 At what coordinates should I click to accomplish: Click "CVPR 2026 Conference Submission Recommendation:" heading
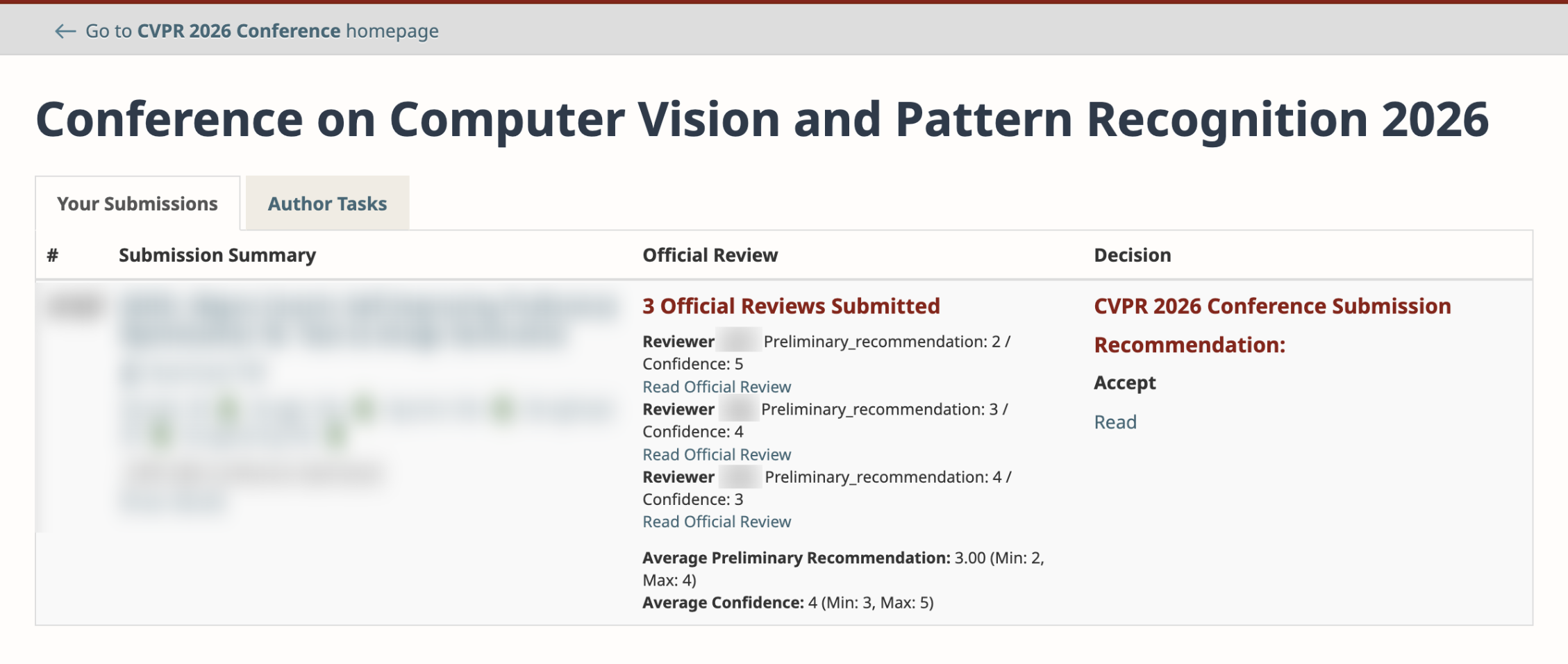pos(1272,325)
